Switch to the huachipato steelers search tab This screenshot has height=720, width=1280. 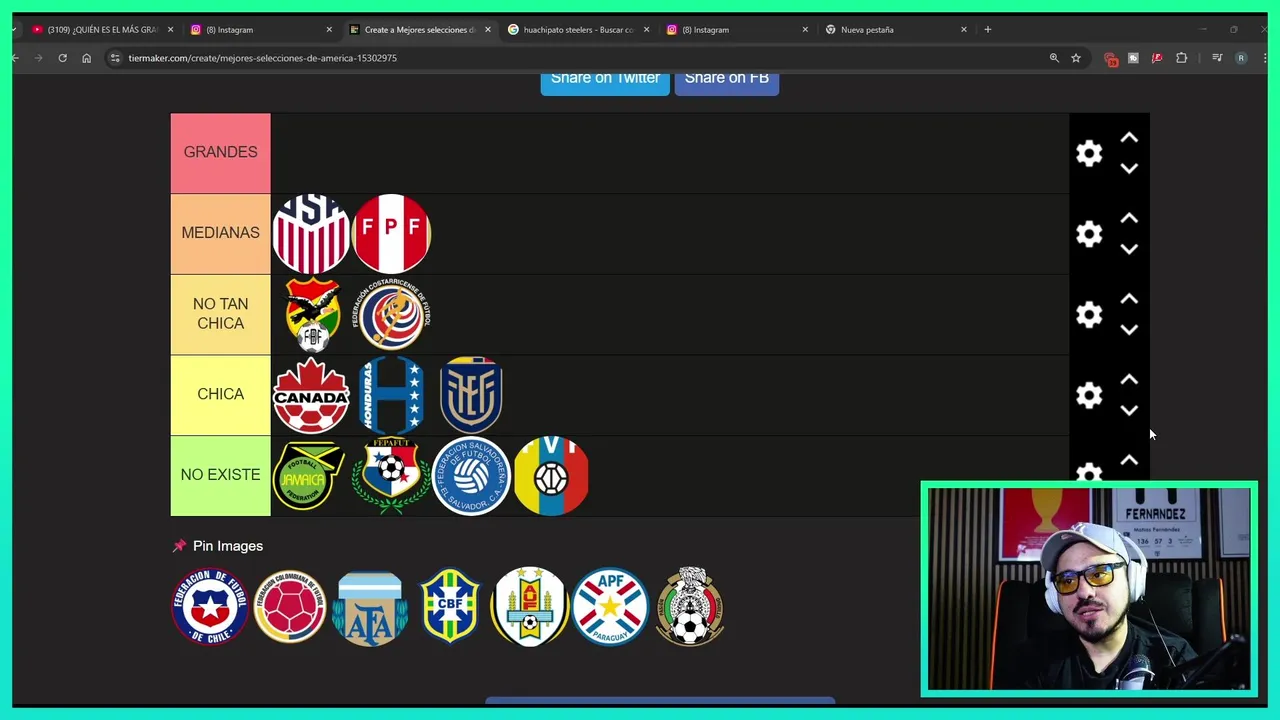577,30
